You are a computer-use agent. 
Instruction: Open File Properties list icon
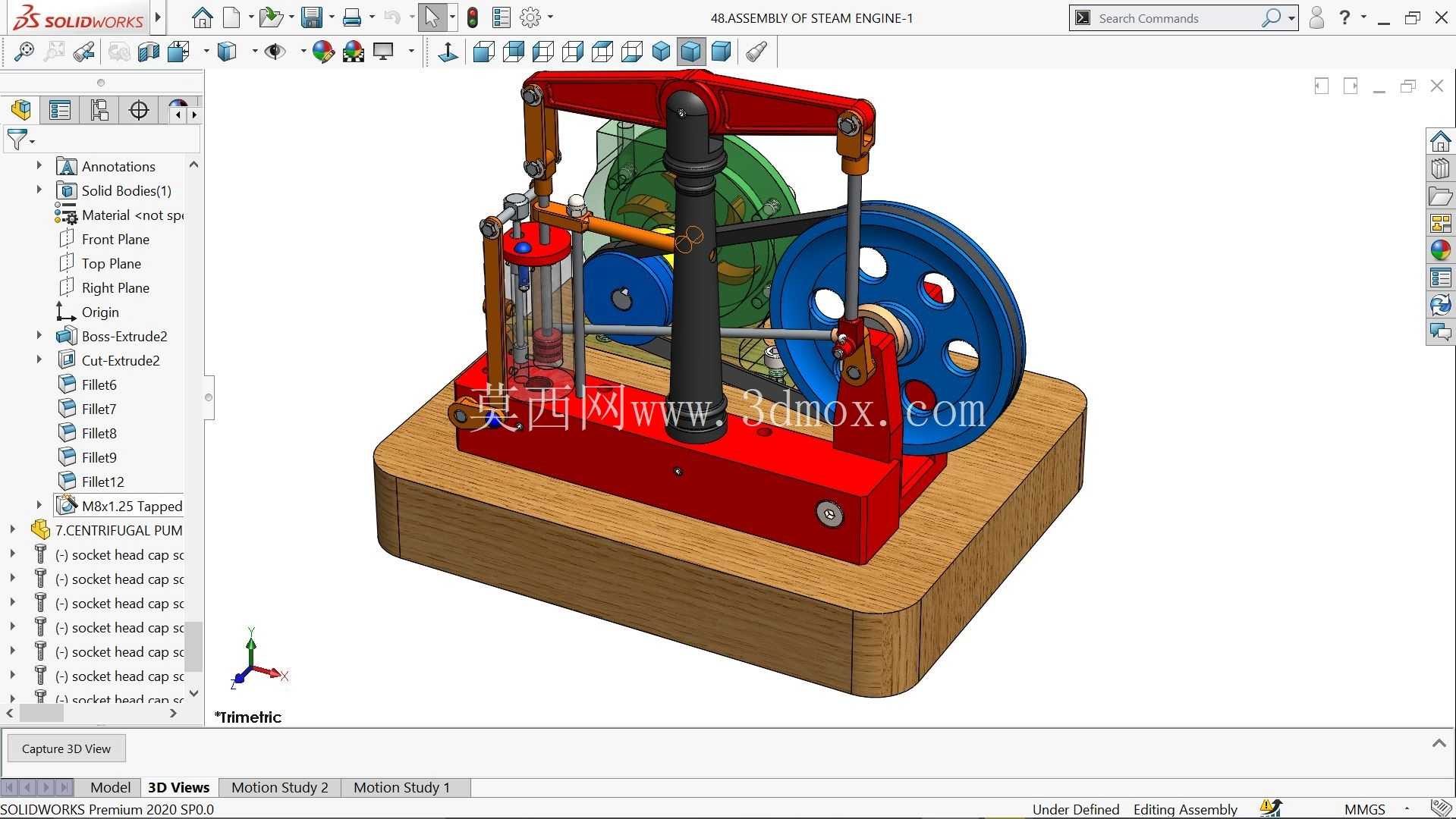pos(501,17)
